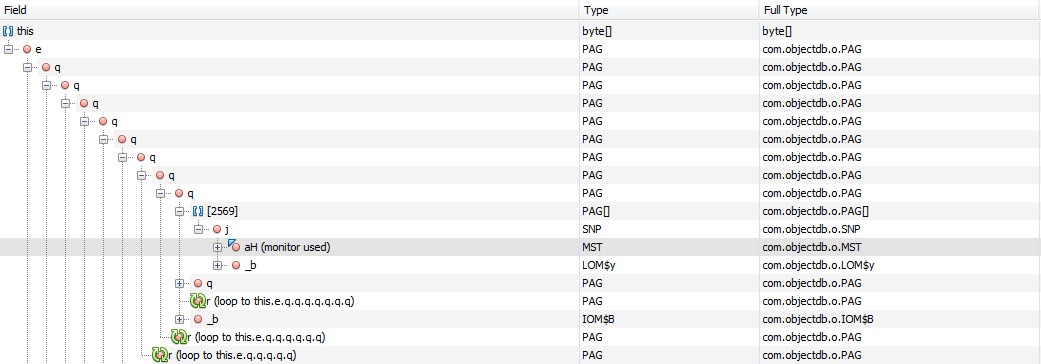
Task: Click the array icon next to 'this'
Action: point(9,31)
